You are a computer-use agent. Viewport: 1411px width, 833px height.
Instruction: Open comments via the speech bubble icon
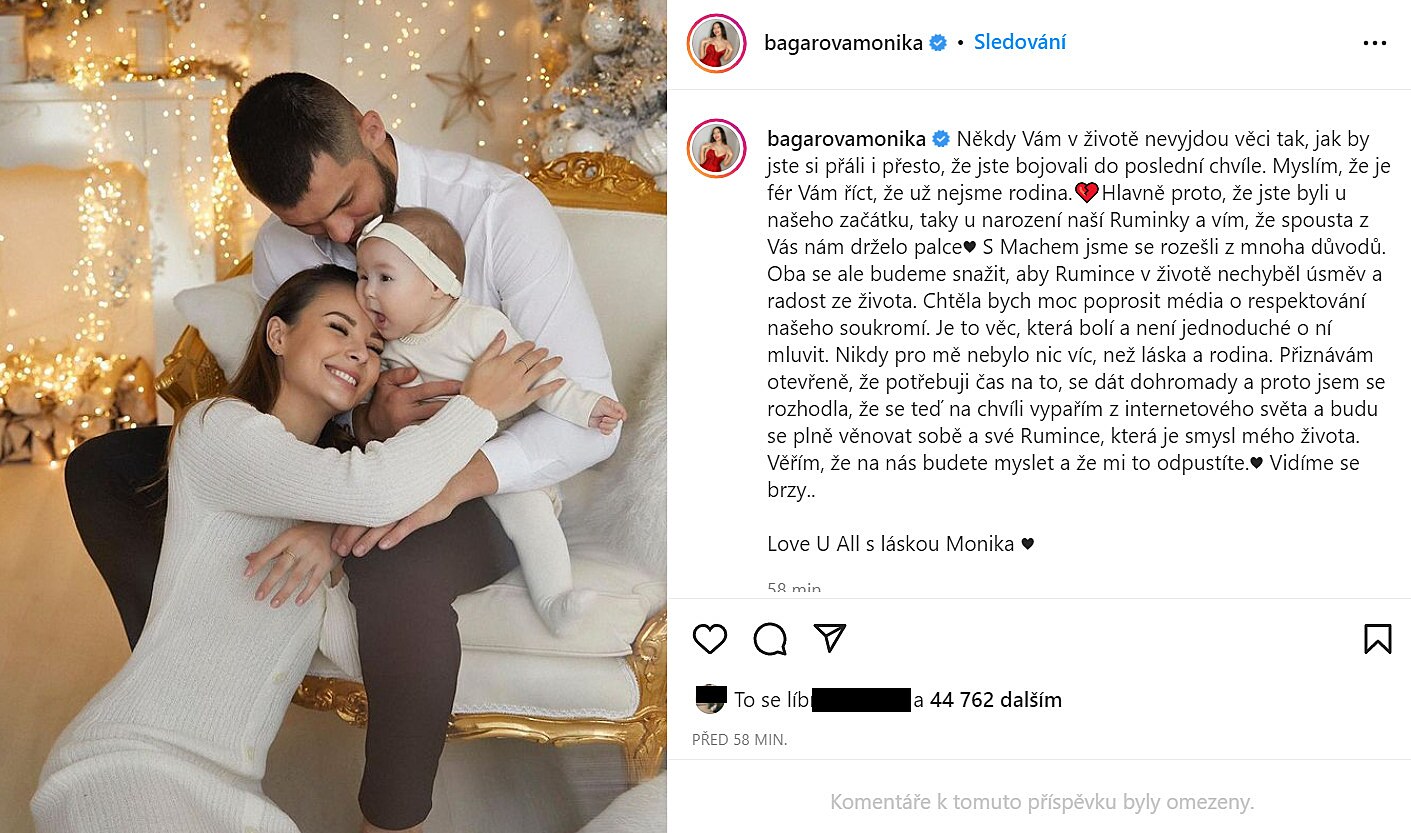770,638
